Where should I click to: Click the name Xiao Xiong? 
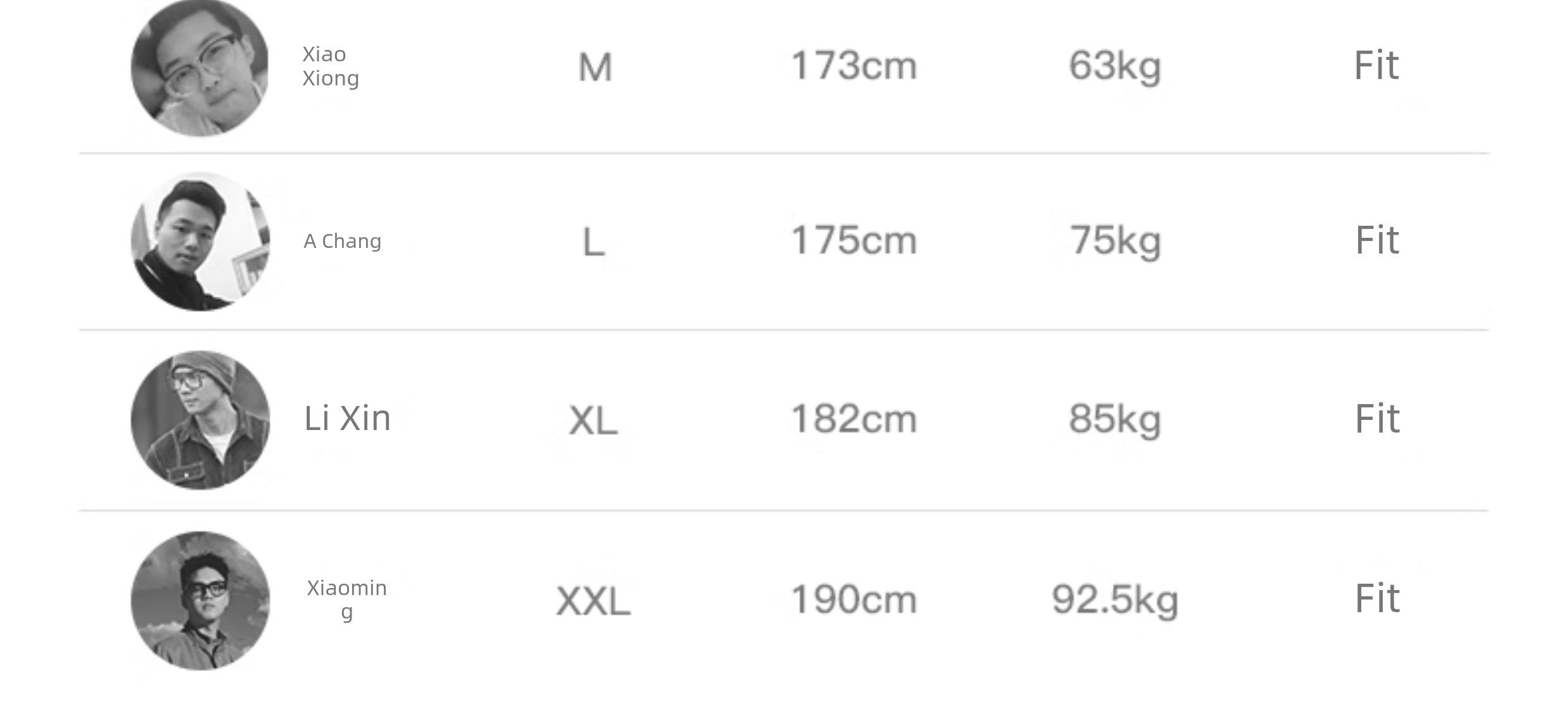point(331,66)
